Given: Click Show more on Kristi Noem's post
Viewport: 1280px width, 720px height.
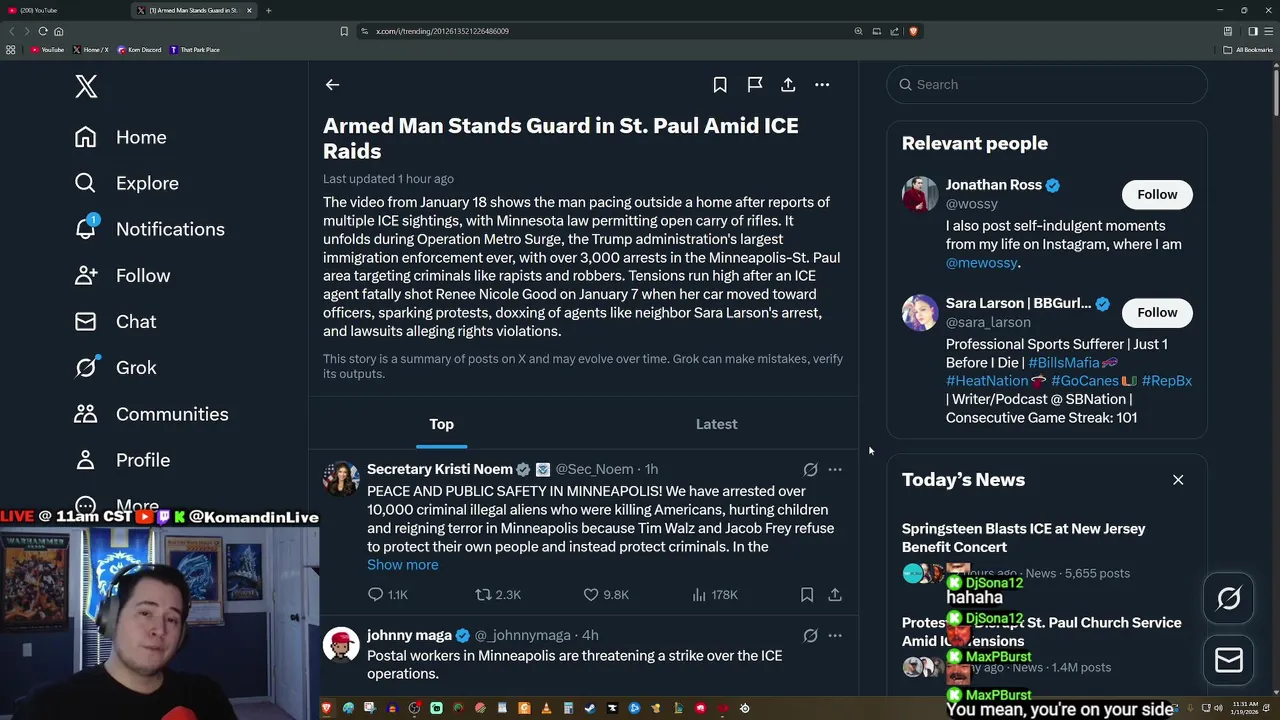Looking at the screenshot, I should (402, 565).
